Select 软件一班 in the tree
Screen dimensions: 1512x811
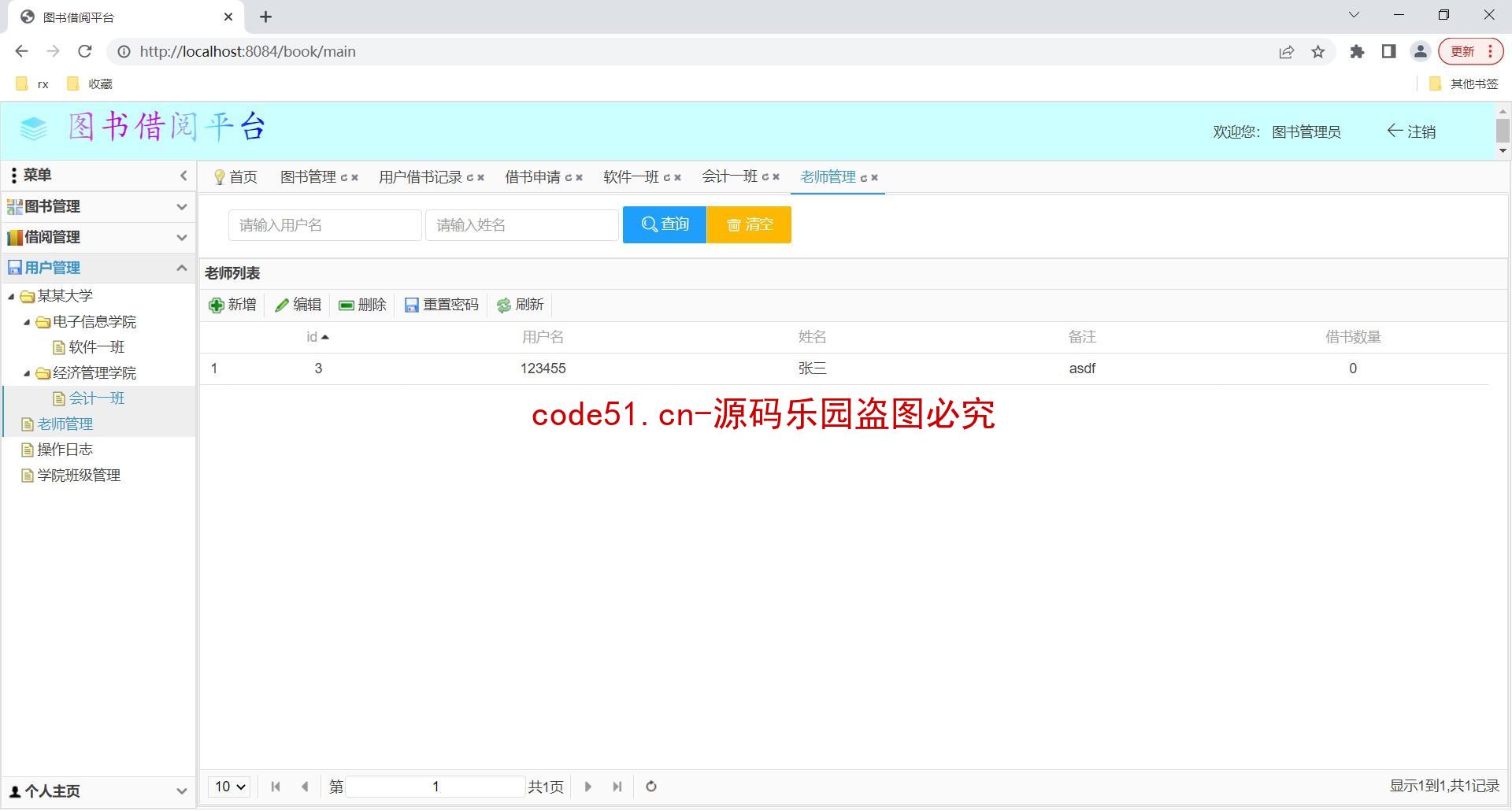pyautogui.click(x=96, y=347)
